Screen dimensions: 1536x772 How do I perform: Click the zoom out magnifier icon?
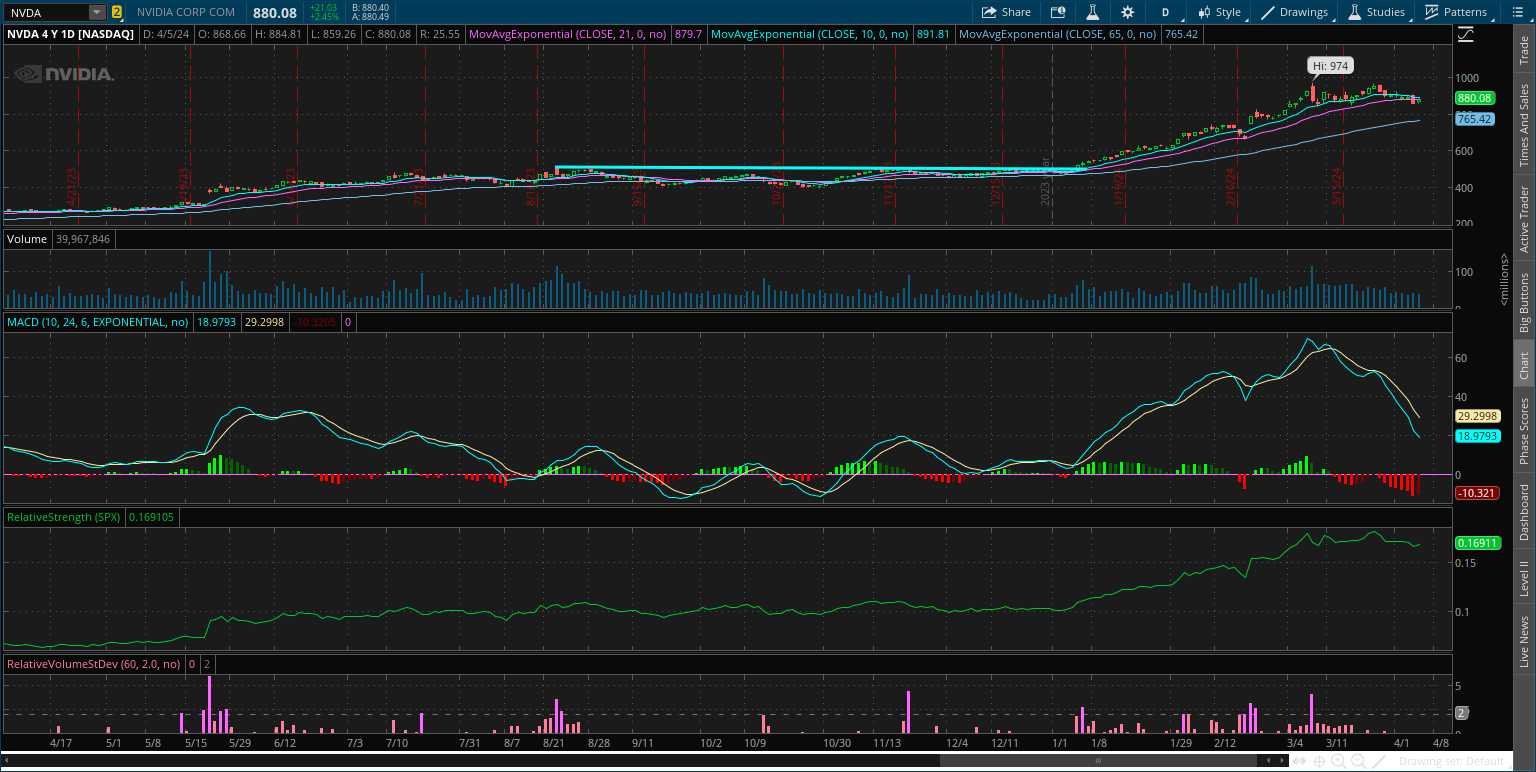pos(1357,761)
